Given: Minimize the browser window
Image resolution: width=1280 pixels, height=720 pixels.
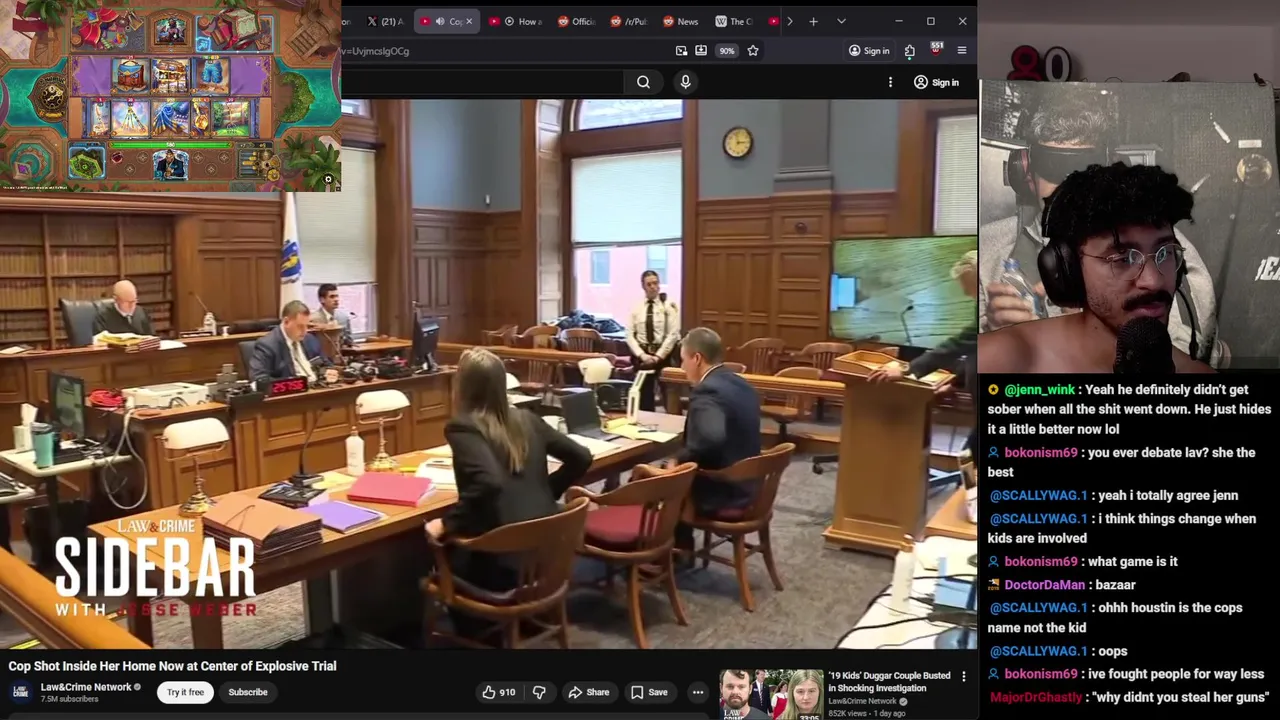Looking at the screenshot, I should [x=898, y=21].
